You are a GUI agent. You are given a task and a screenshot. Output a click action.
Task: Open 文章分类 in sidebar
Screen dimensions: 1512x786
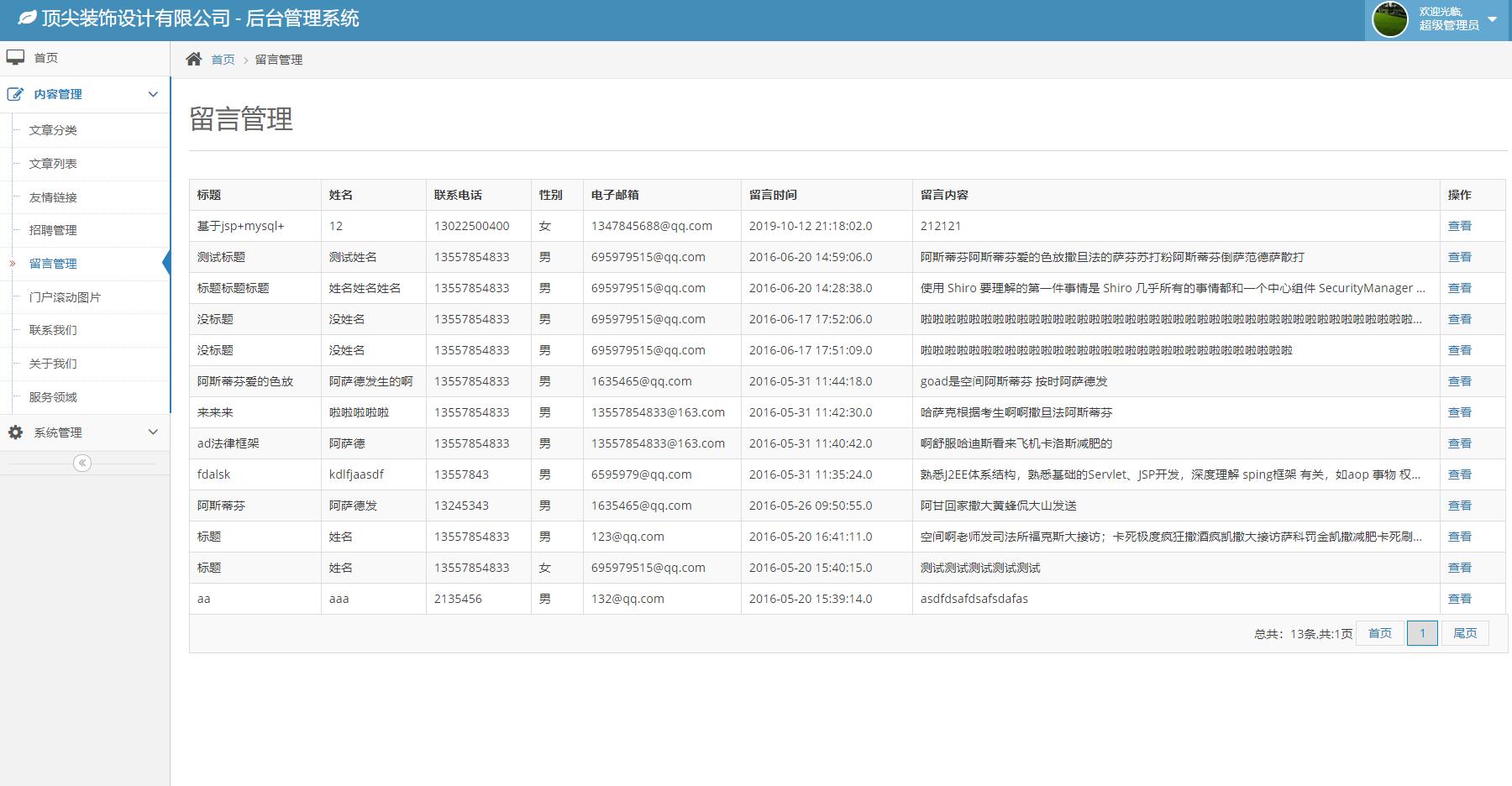(53, 130)
